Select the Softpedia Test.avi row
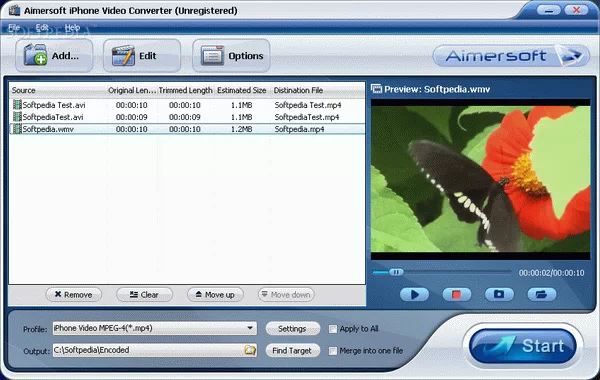The image size is (600, 380). coord(187,105)
